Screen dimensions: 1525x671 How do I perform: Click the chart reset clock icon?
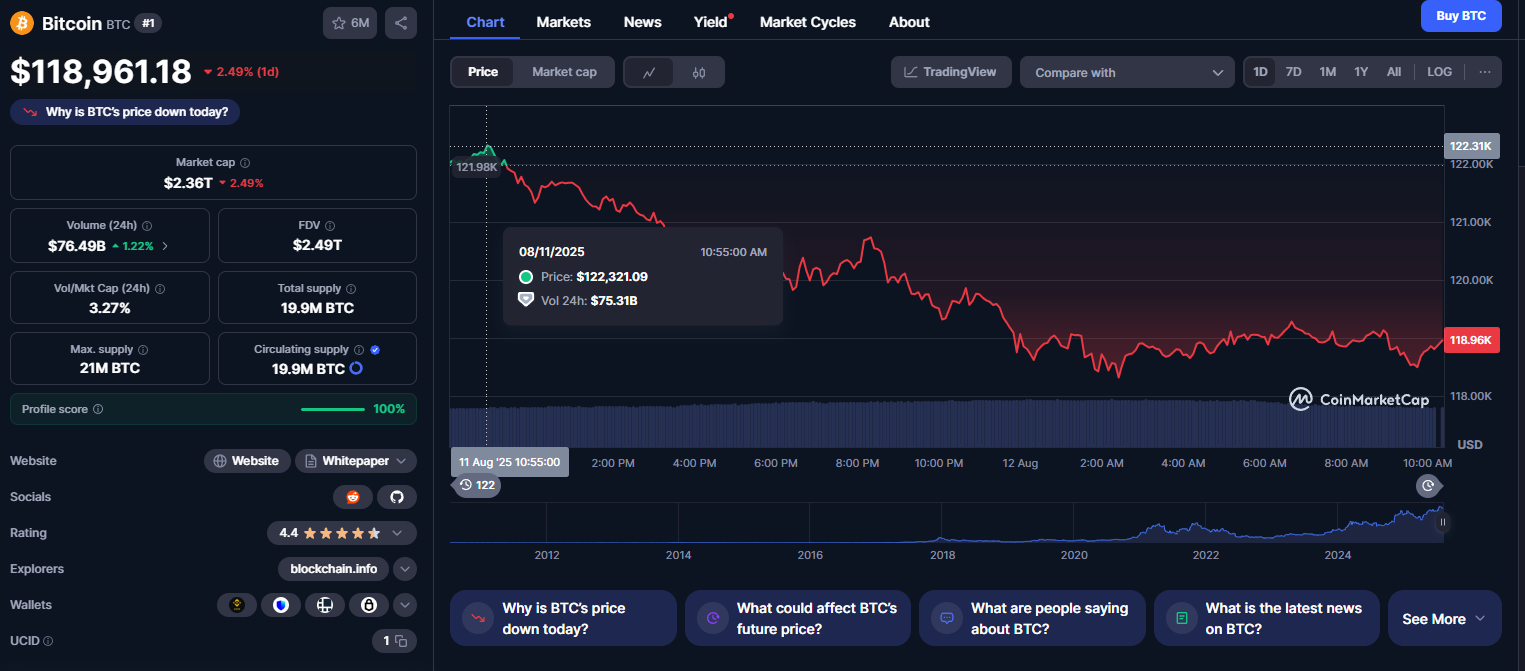[1428, 485]
